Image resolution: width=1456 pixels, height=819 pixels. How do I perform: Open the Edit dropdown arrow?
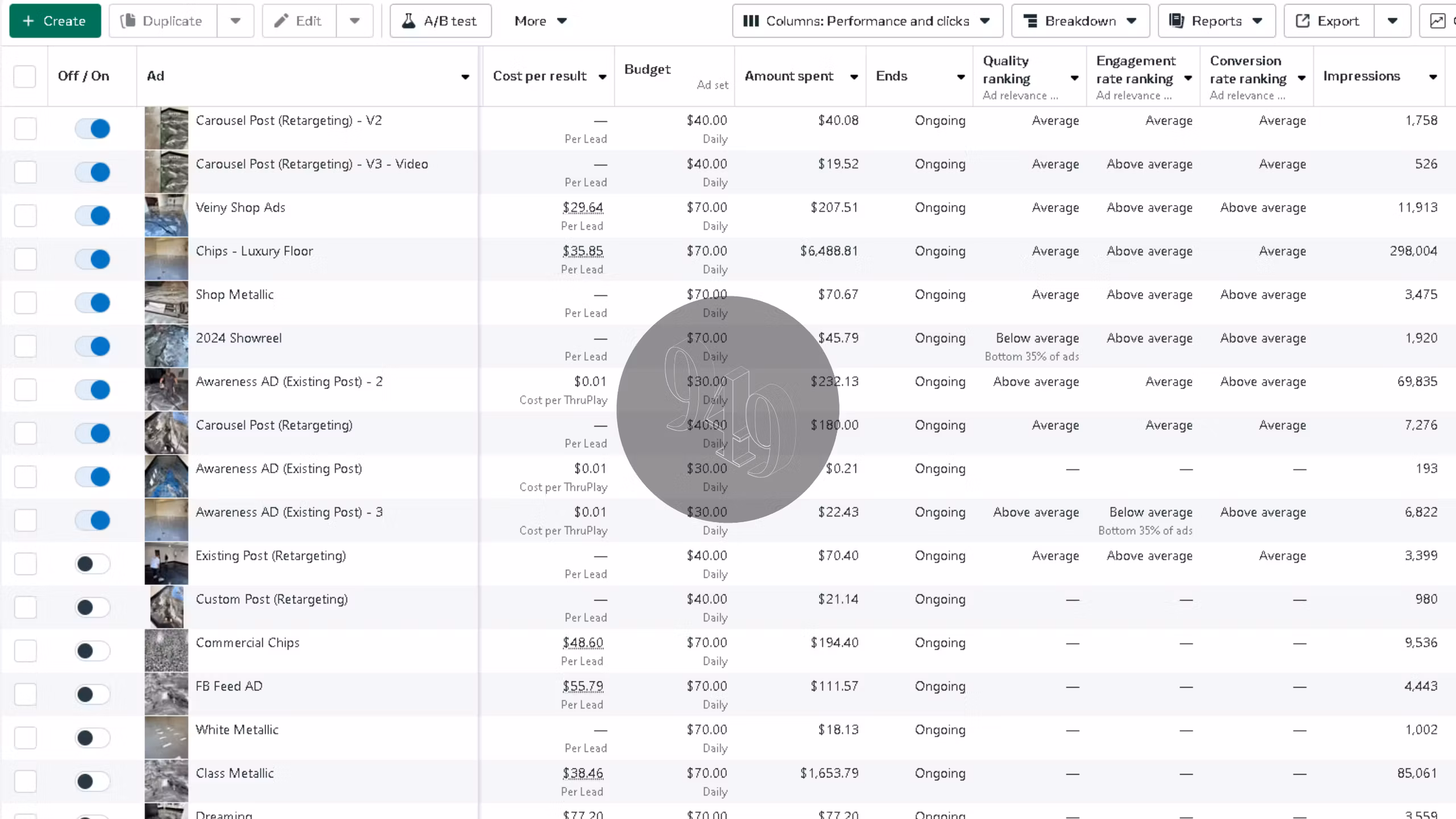coord(355,21)
